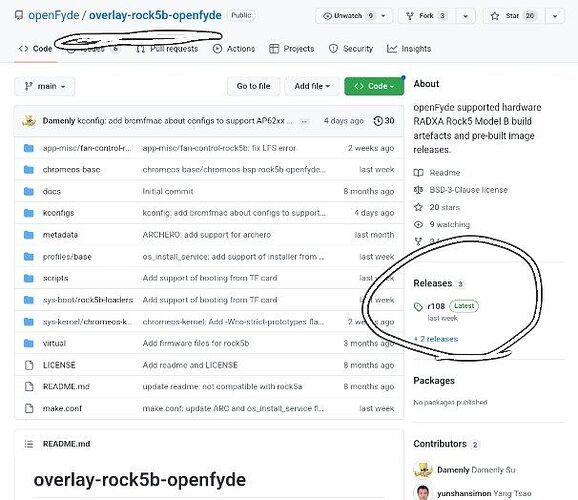Click the Damenly avatar in Contributors
Image resolution: width=578 pixels, height=500 pixels.
click(x=423, y=469)
